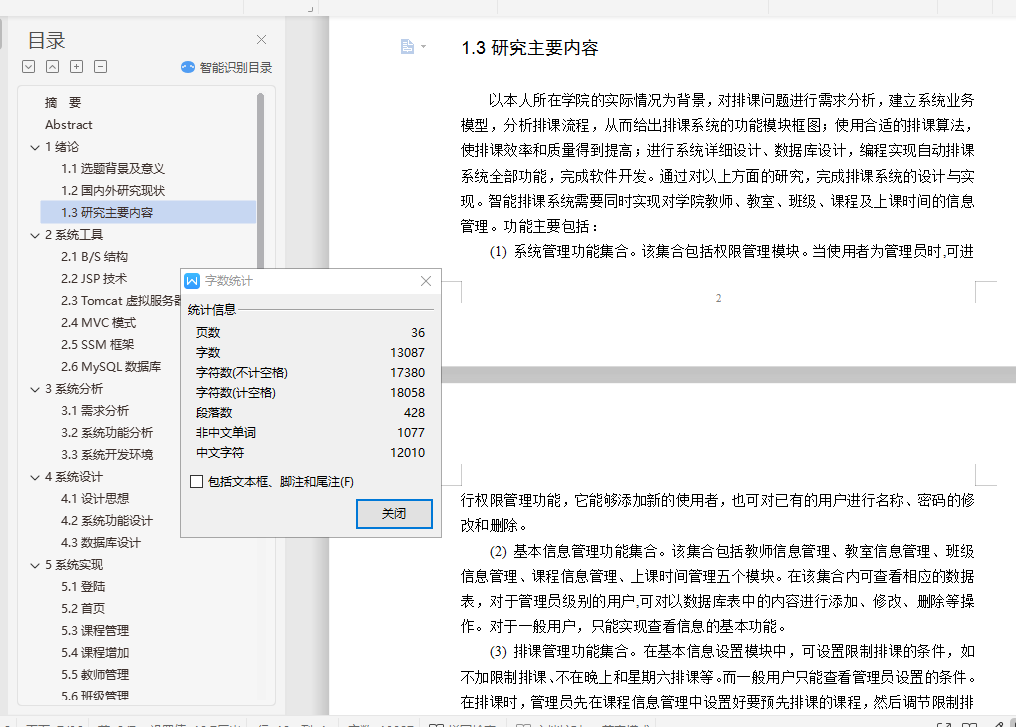
Task: Click the 中文字符 value 12010
Action: [x=408, y=453]
